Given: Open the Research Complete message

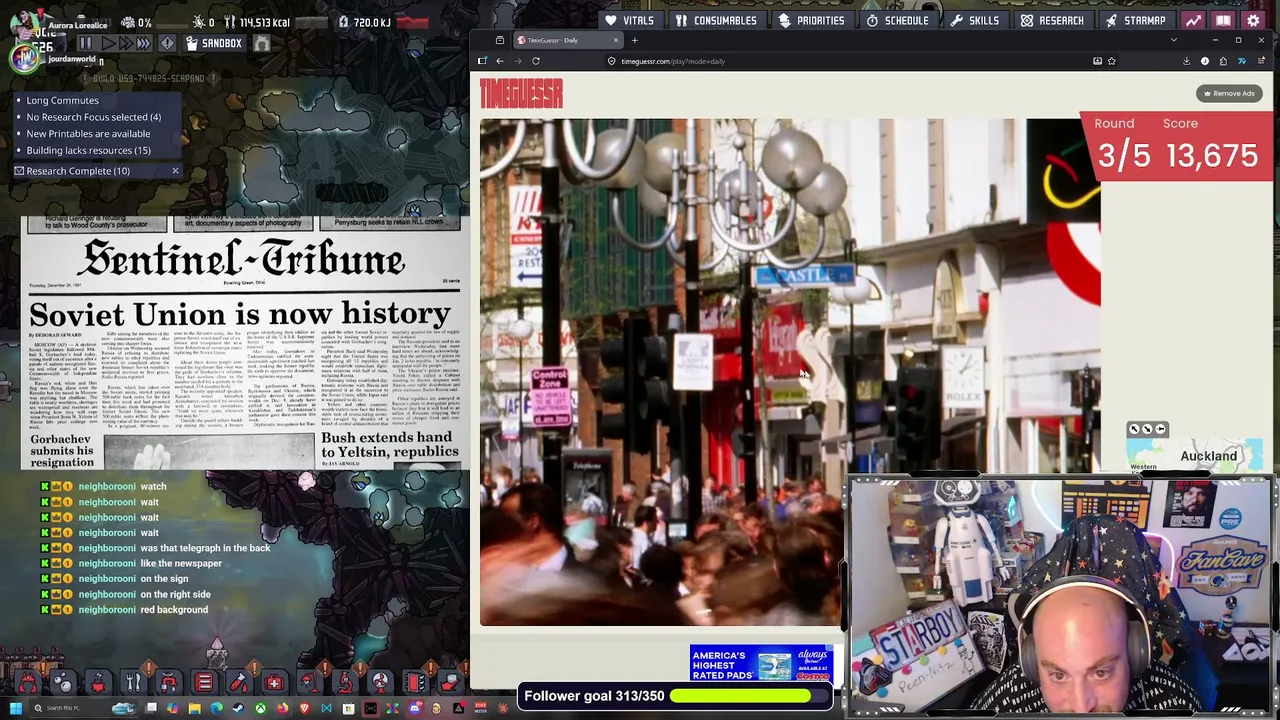Looking at the screenshot, I should pyautogui.click(x=78, y=171).
